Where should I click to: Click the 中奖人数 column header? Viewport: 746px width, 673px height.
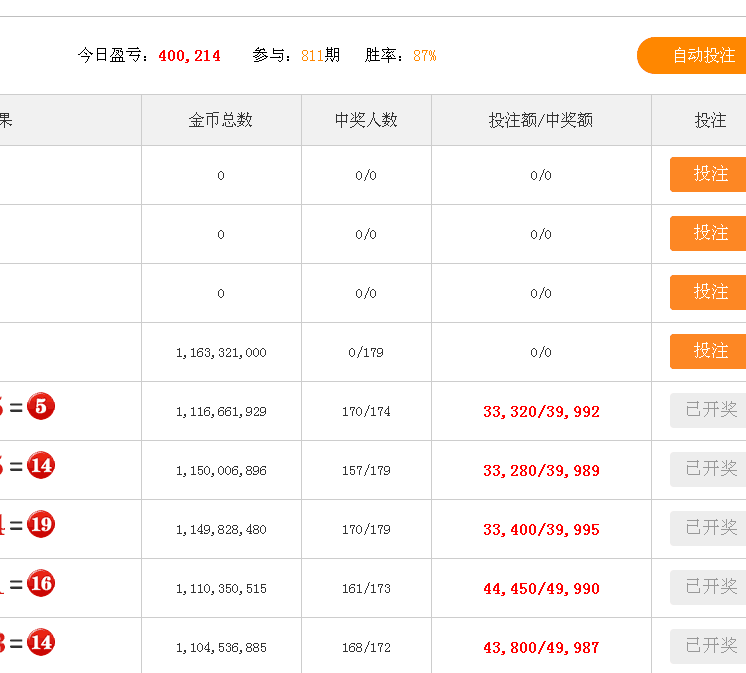(366, 120)
